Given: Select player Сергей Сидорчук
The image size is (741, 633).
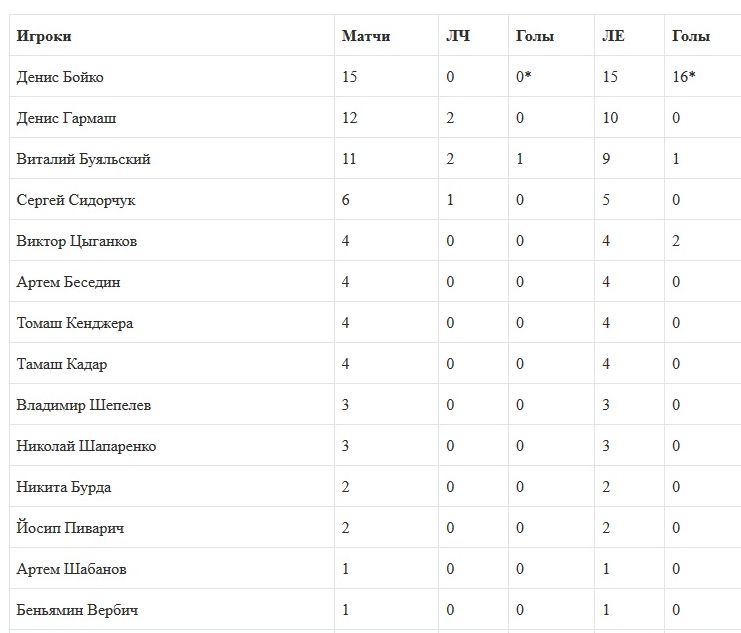Looking at the screenshot, I should click(x=76, y=200).
